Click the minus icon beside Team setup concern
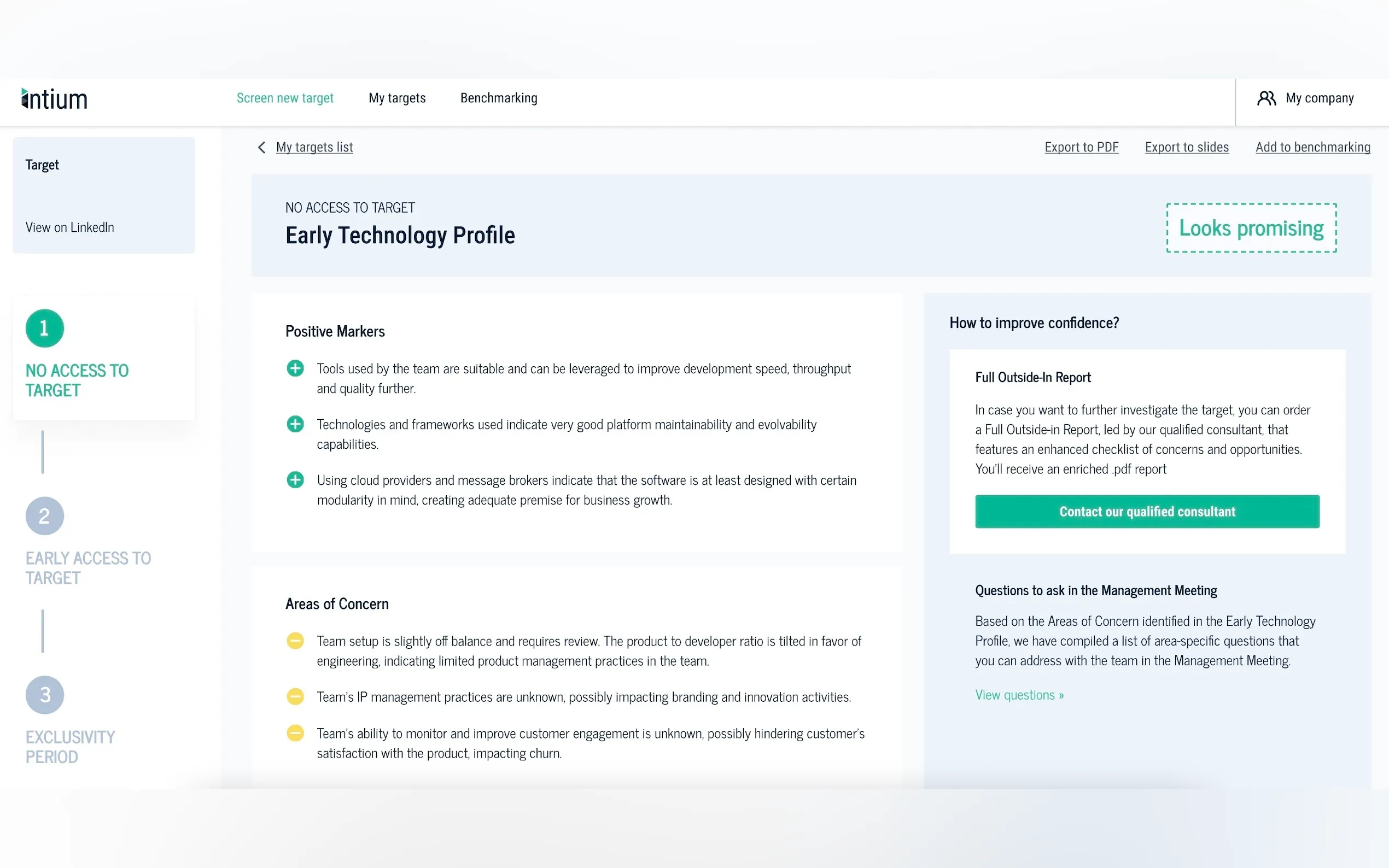This screenshot has height=868, width=1389. coord(295,641)
